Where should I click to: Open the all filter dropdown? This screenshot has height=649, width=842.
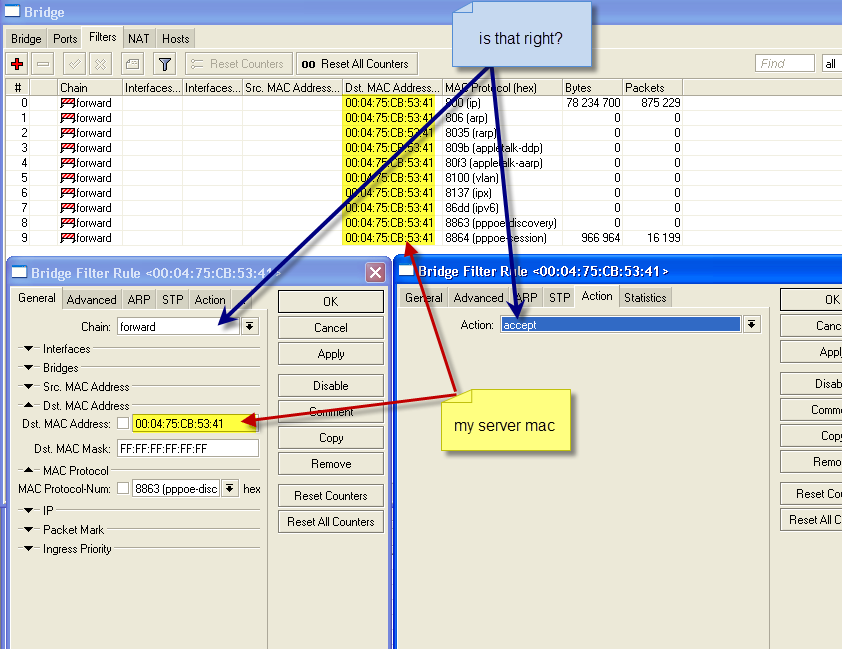(832, 62)
